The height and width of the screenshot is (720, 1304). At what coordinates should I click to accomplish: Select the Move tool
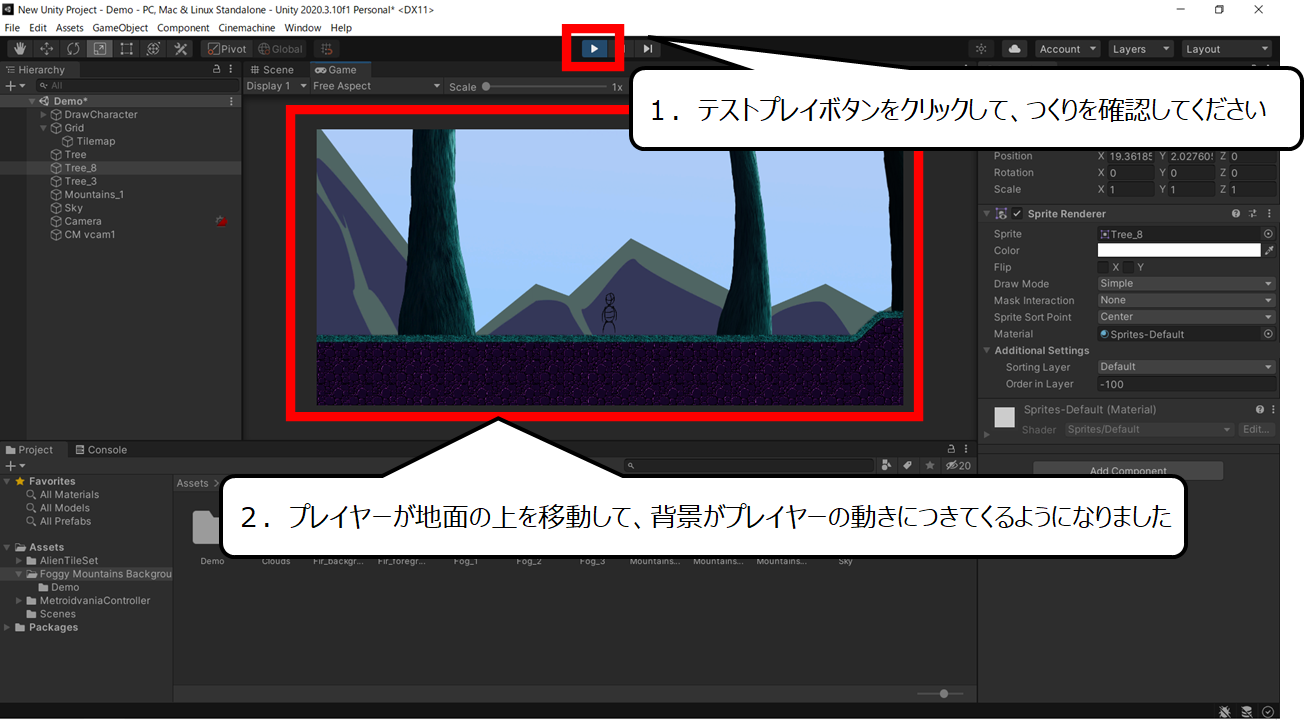point(46,48)
